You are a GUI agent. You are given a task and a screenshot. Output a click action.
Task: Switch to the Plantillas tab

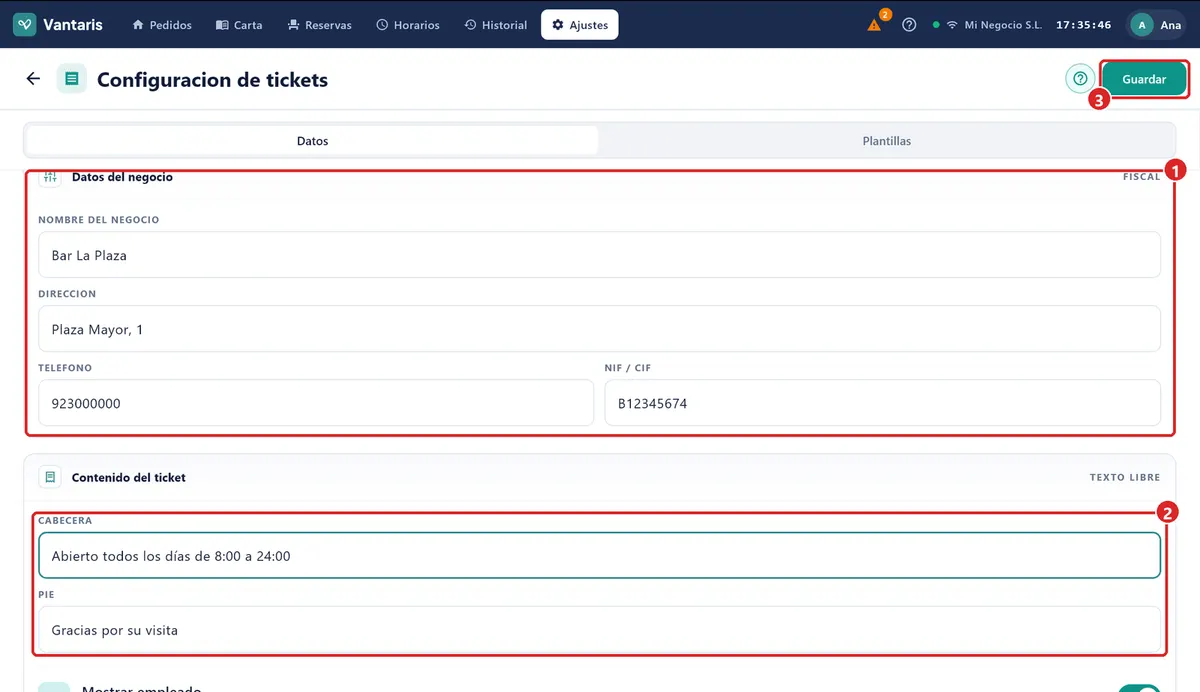coord(887,141)
